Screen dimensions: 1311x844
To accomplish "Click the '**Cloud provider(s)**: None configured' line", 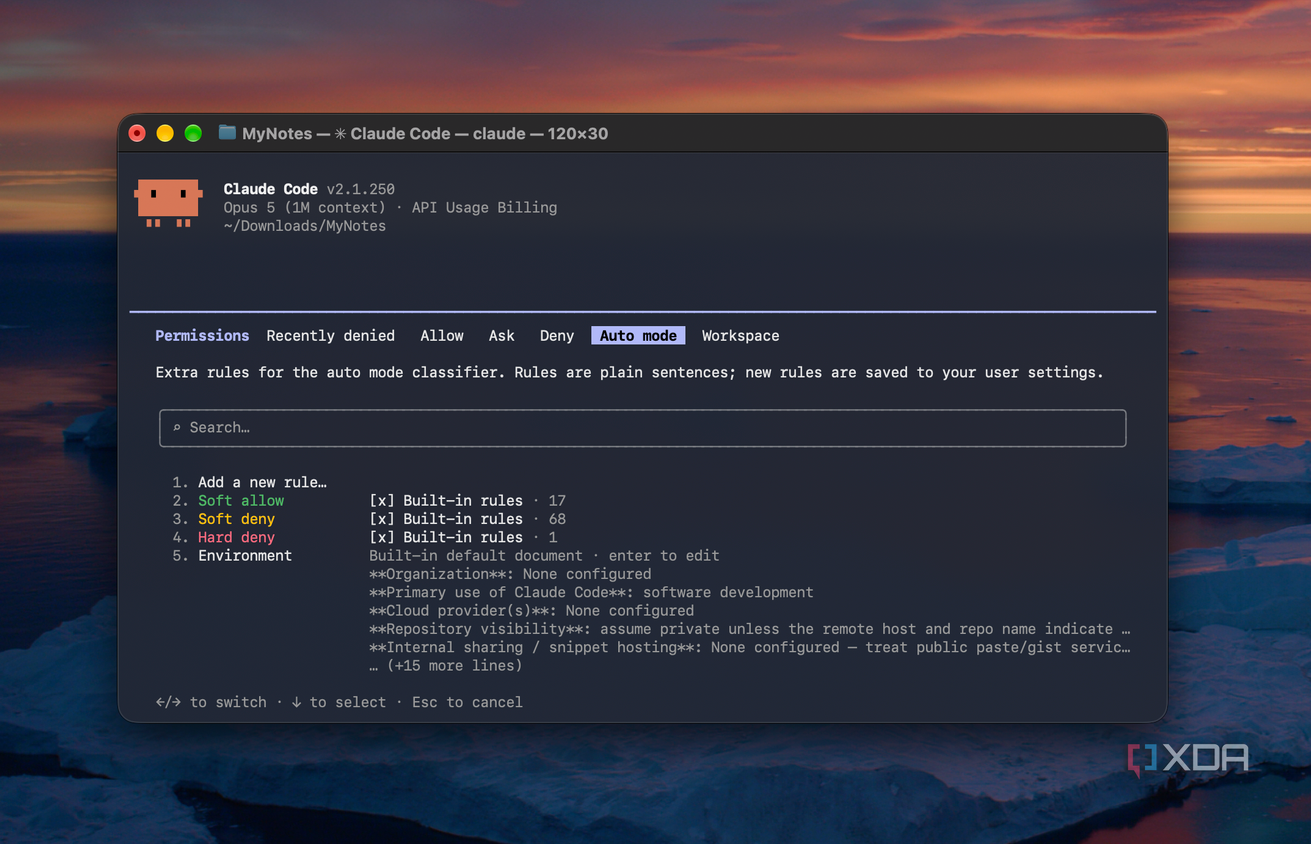I will point(531,611).
